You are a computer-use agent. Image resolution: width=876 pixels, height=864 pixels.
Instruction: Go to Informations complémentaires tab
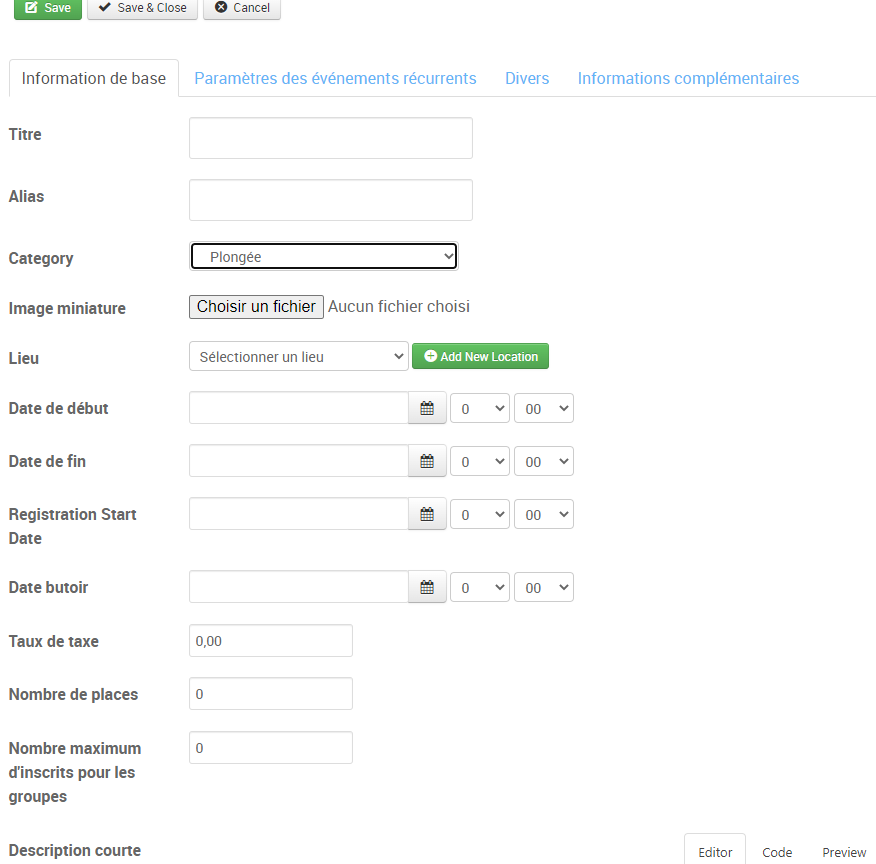point(688,78)
